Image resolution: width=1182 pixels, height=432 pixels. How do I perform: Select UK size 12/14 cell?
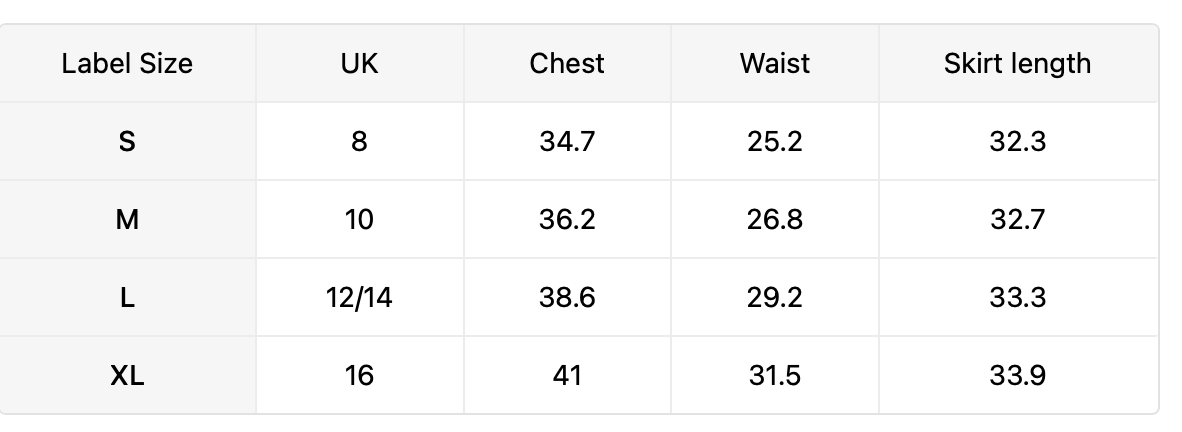(360, 298)
